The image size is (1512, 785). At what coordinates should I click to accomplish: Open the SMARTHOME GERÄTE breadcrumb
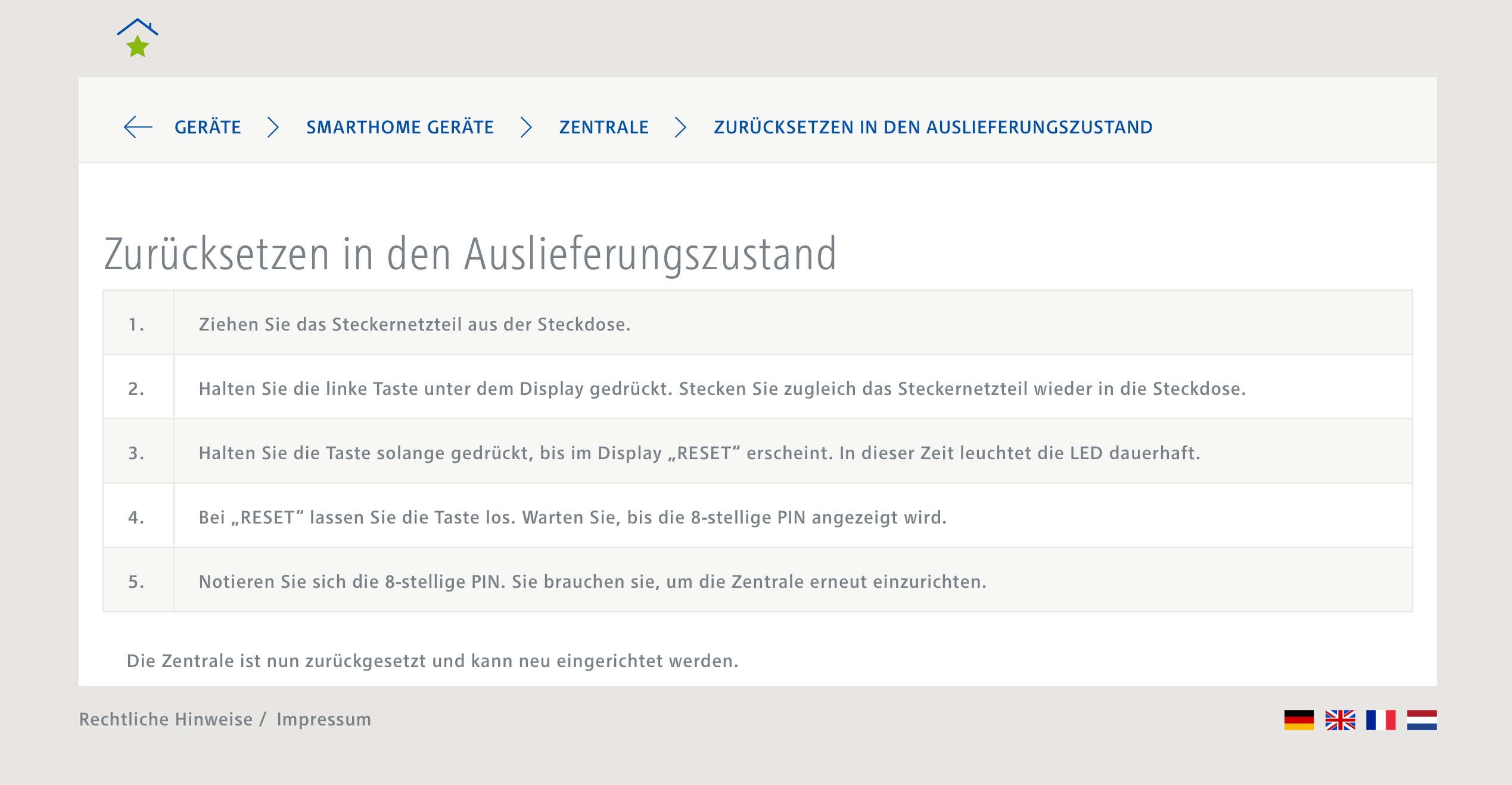(400, 127)
